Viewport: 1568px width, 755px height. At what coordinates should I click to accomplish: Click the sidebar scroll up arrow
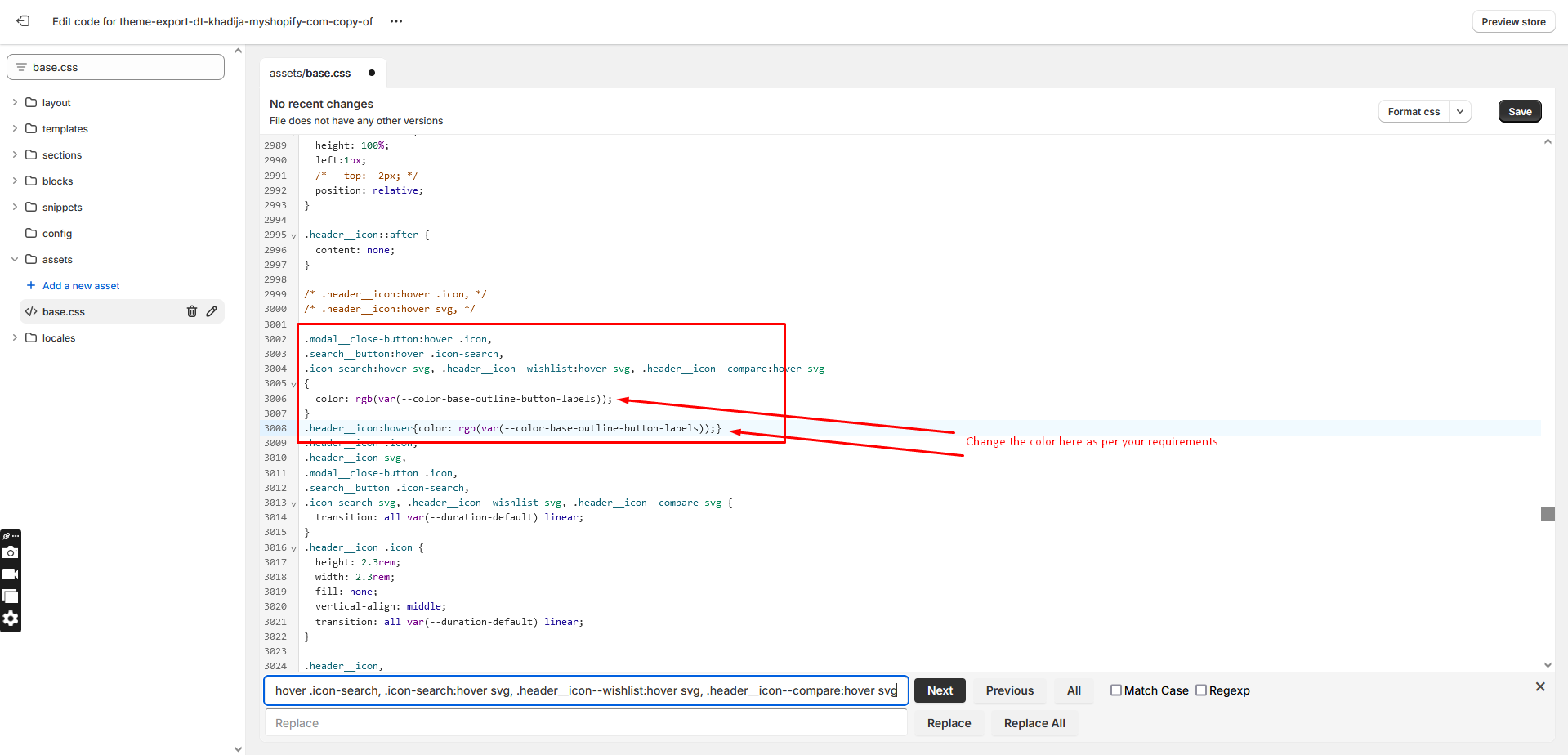point(238,51)
